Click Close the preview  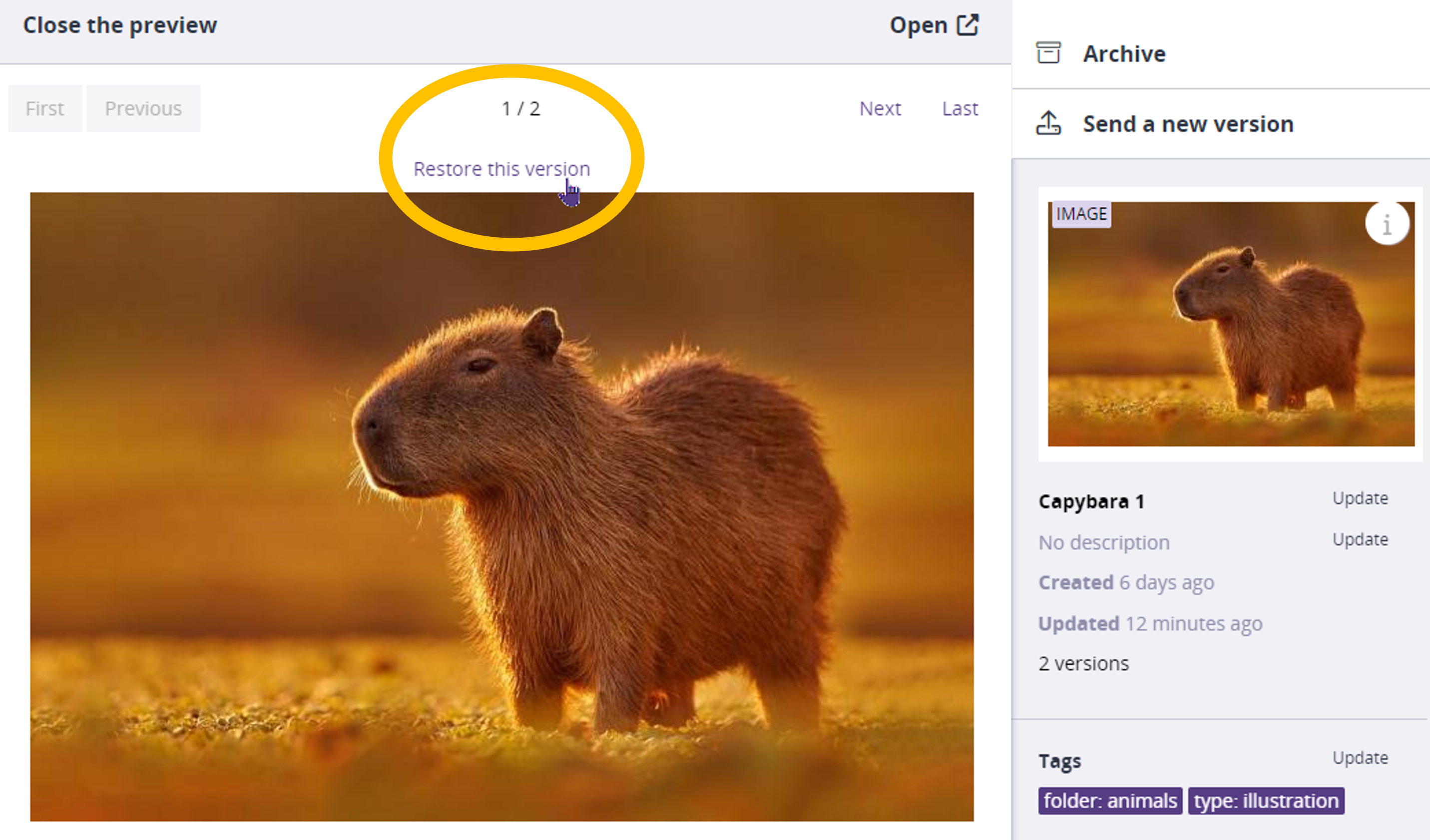pyautogui.click(x=120, y=25)
